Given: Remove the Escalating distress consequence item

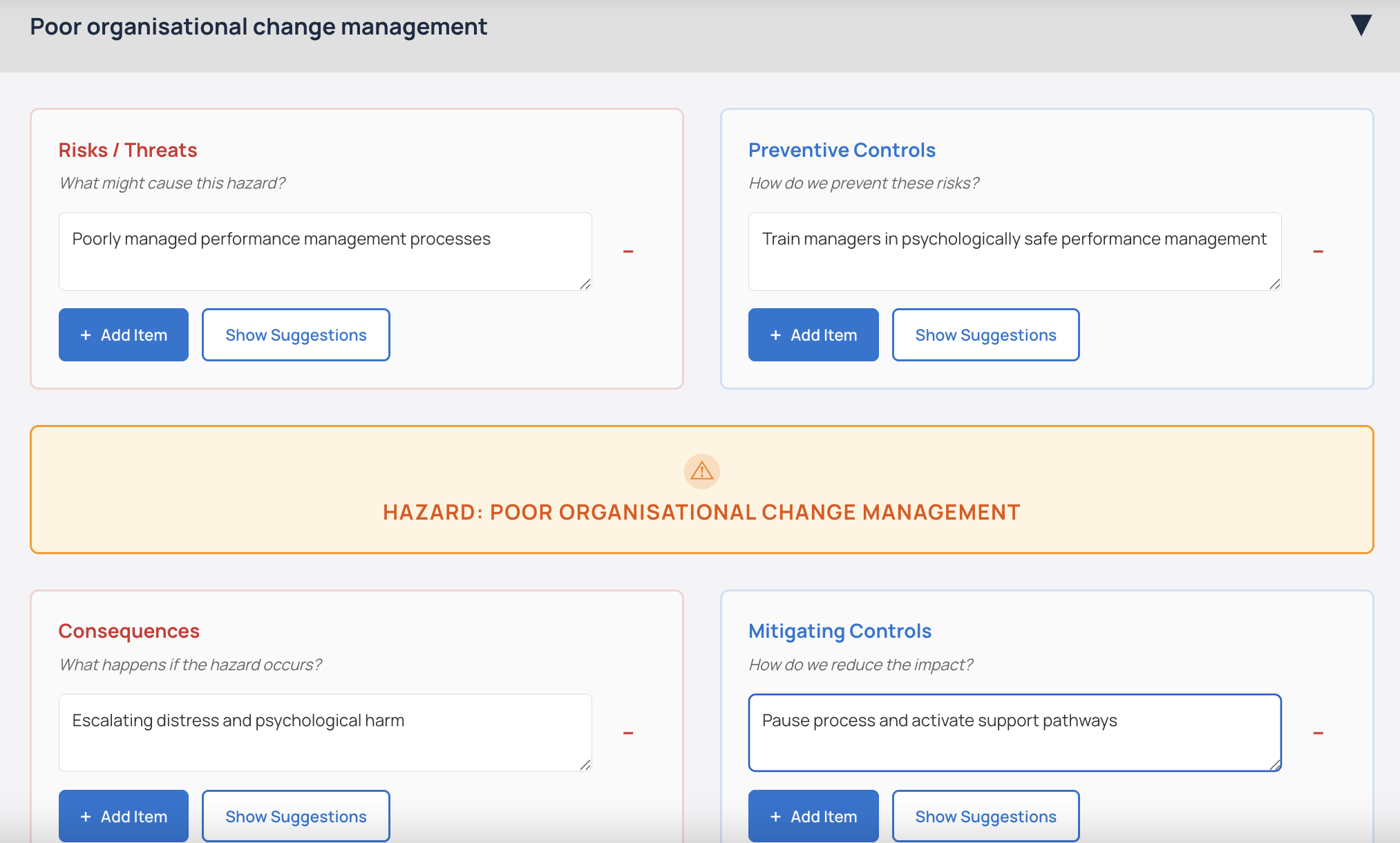Looking at the screenshot, I should coord(627,733).
